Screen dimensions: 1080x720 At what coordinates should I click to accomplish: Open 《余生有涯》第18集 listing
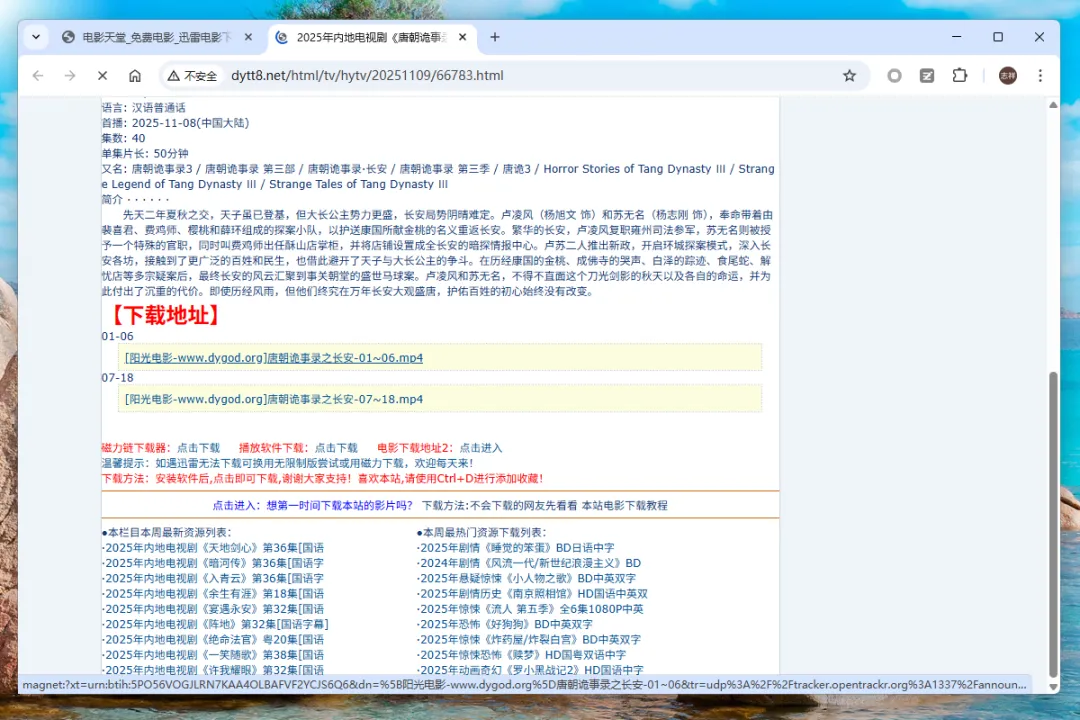click(x=214, y=593)
